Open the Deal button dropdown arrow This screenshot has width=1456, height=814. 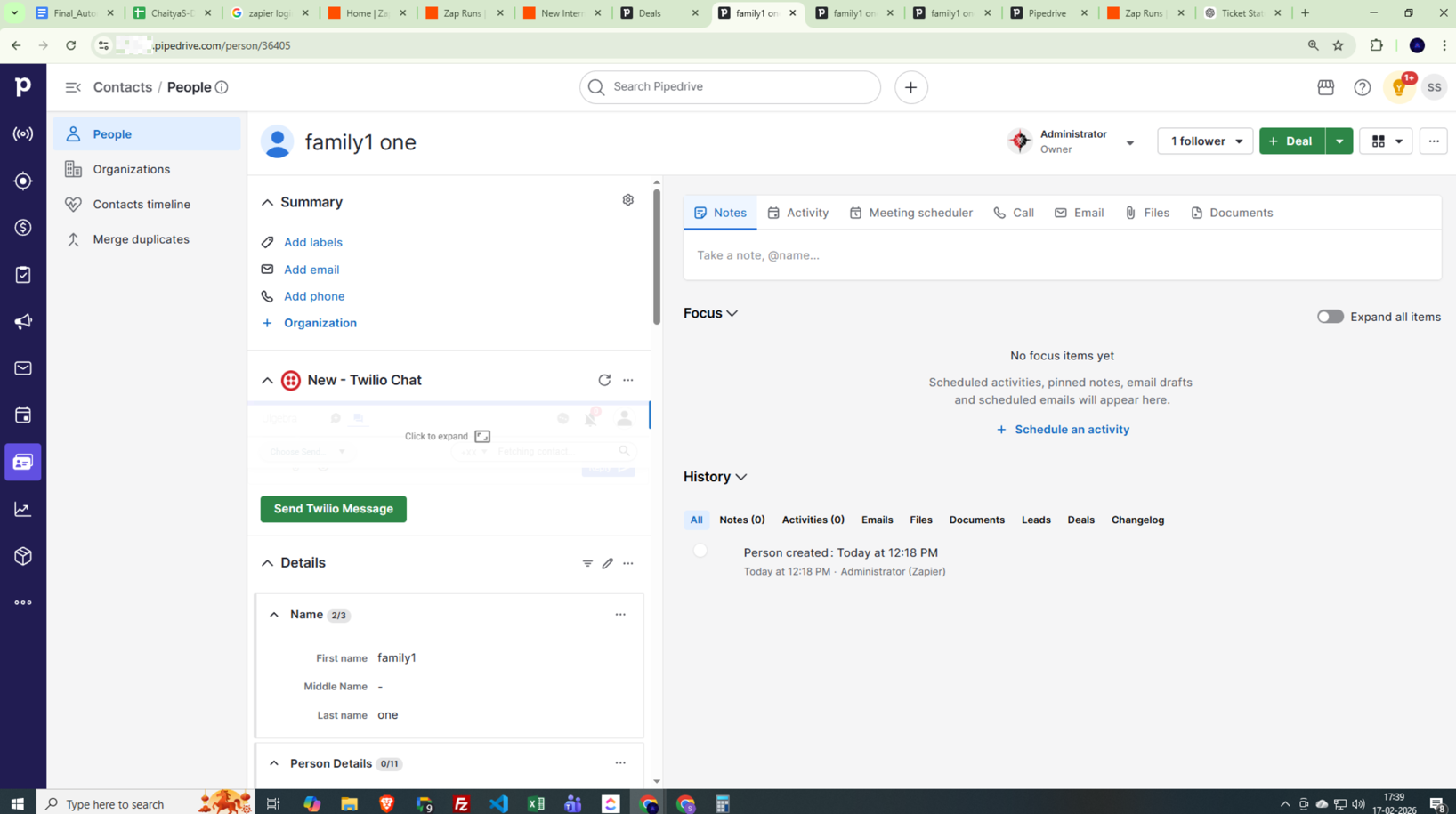coord(1339,141)
